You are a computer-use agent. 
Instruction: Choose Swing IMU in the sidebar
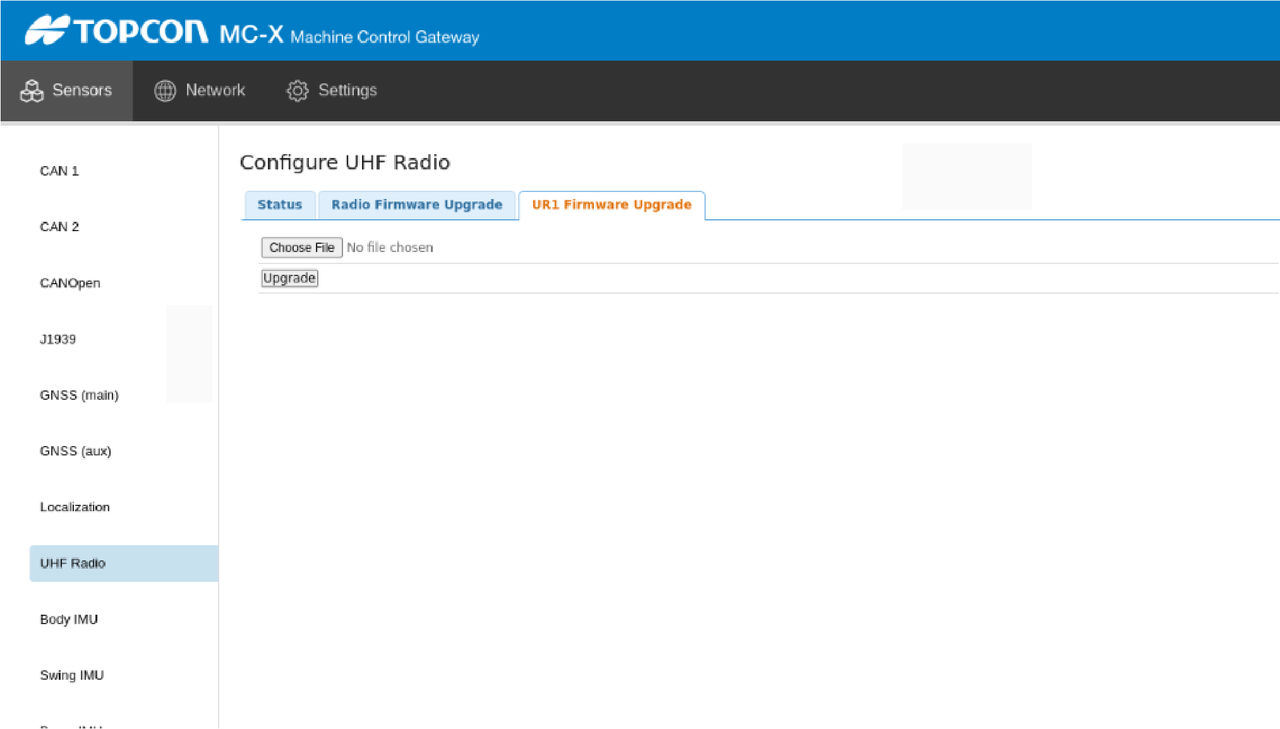(72, 675)
